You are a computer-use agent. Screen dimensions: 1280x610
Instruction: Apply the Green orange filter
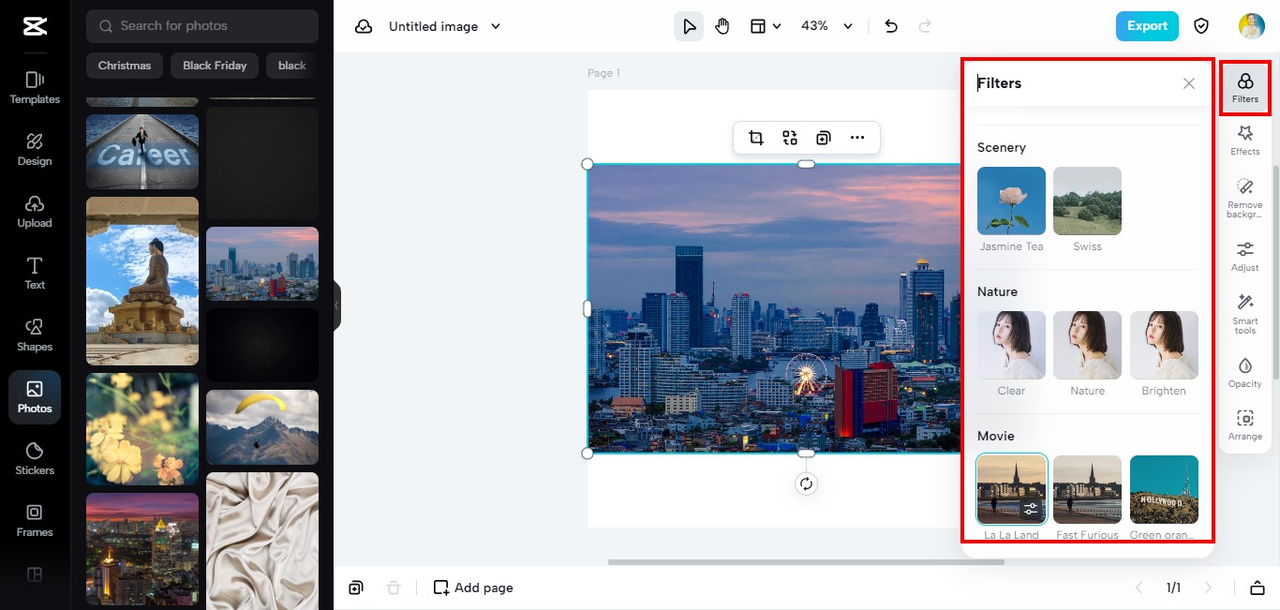click(x=1164, y=489)
